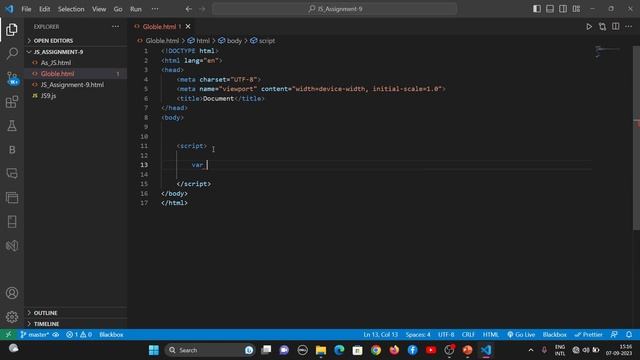
Task: Go back with the navigation arrow
Action: click(189, 9)
